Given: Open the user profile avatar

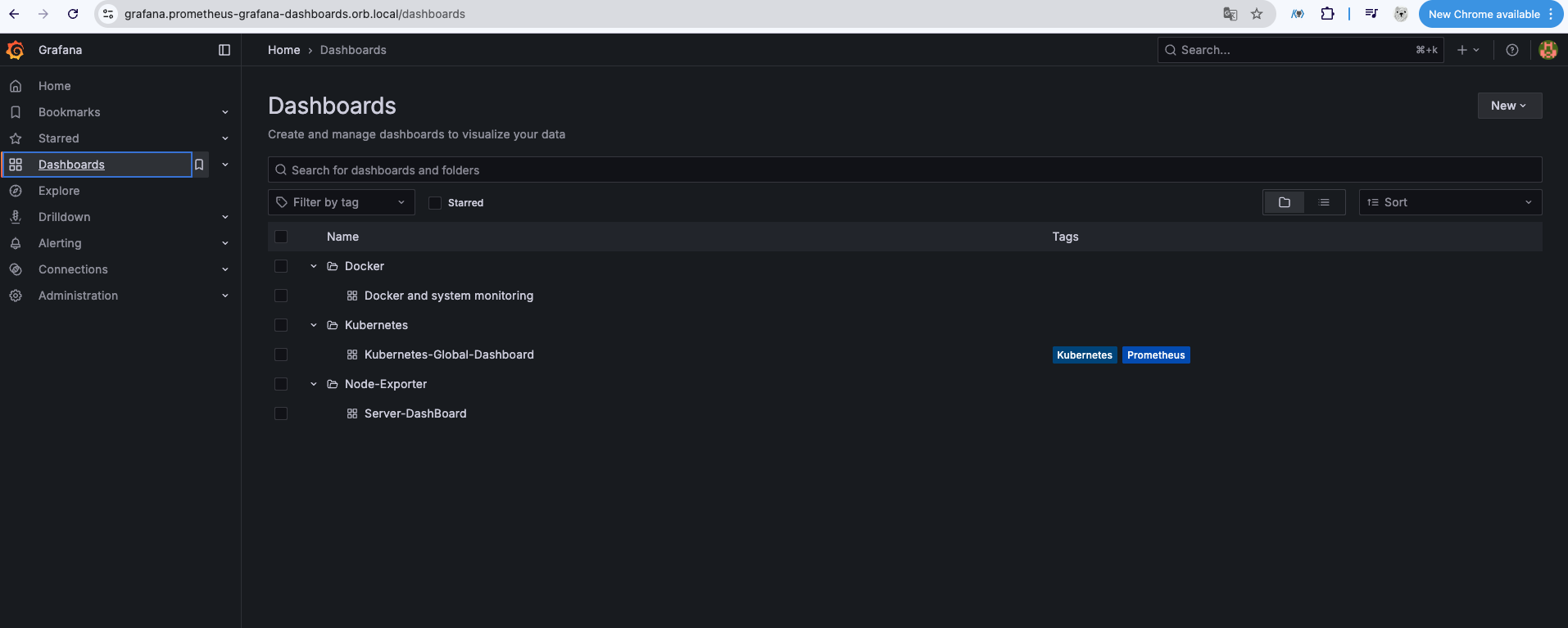Looking at the screenshot, I should tap(1548, 50).
